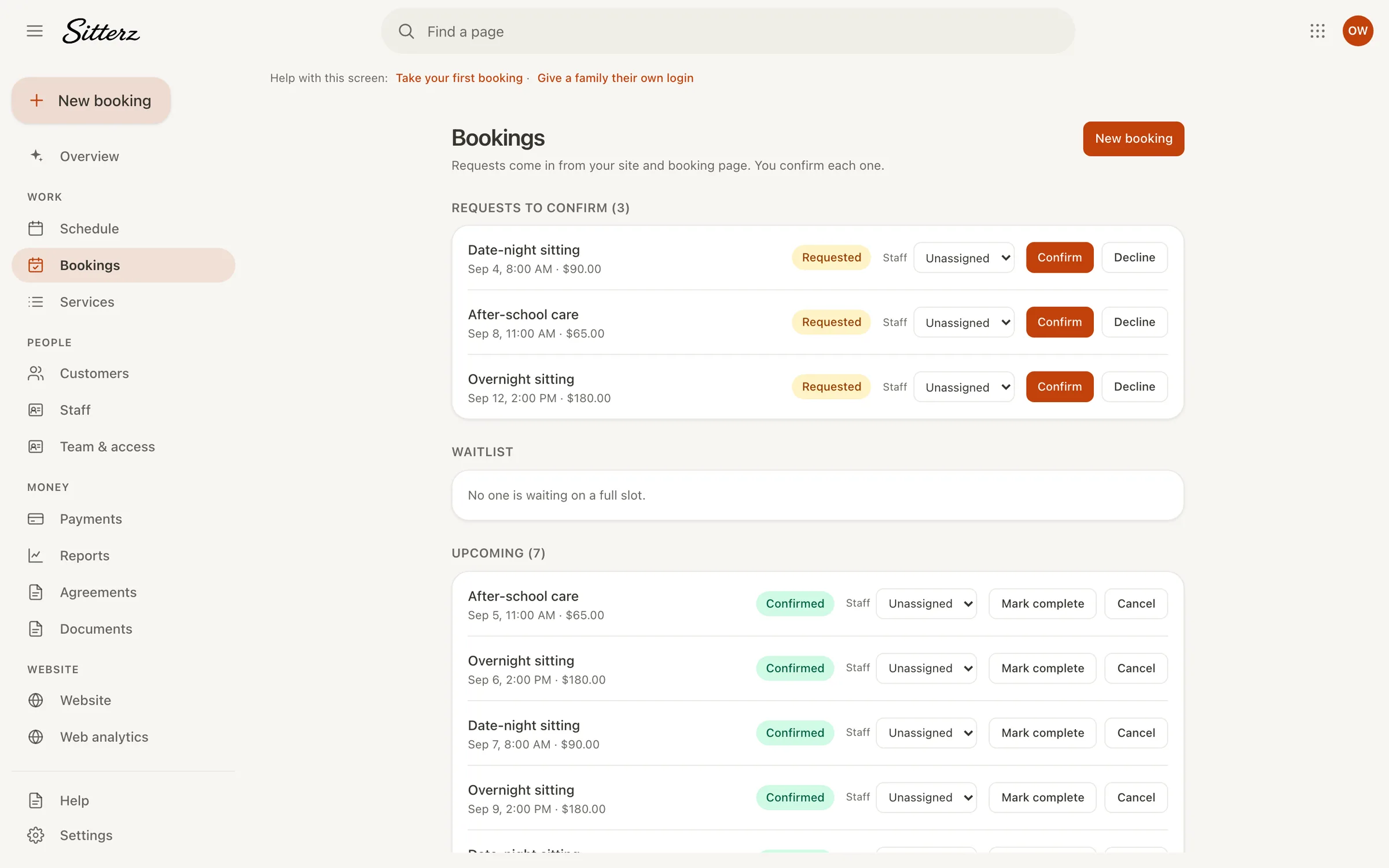
Task: Confirm the Overnight sitting Sep 12 request
Action: (1059, 387)
